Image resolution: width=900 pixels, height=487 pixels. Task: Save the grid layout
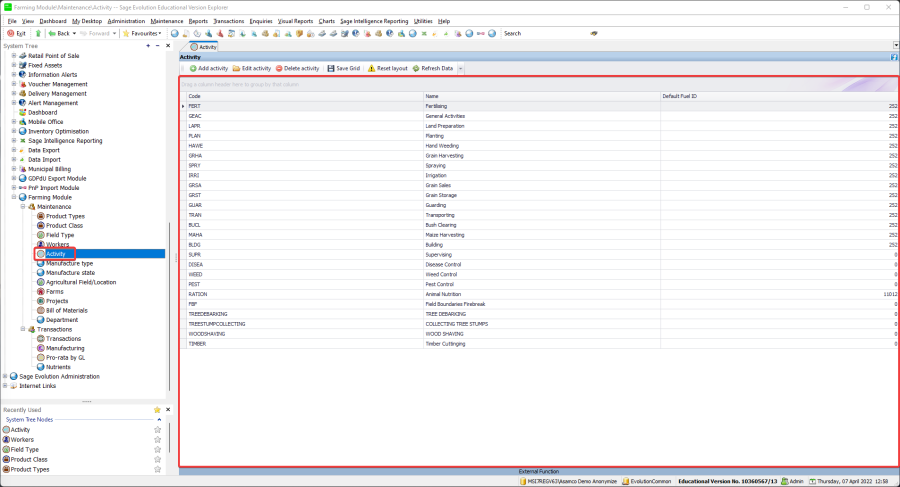(x=331, y=68)
